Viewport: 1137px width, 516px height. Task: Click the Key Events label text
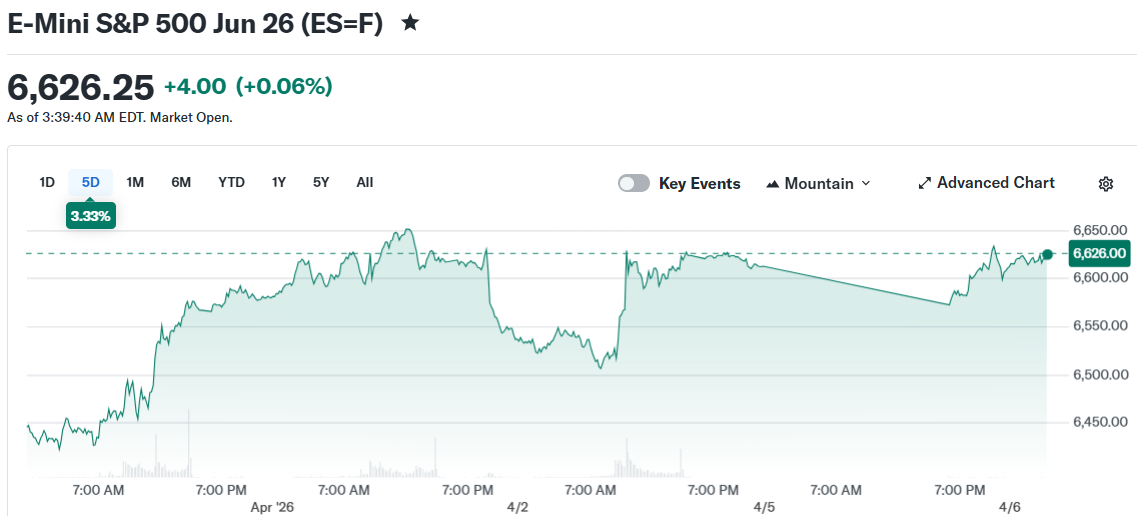pyautogui.click(x=699, y=183)
